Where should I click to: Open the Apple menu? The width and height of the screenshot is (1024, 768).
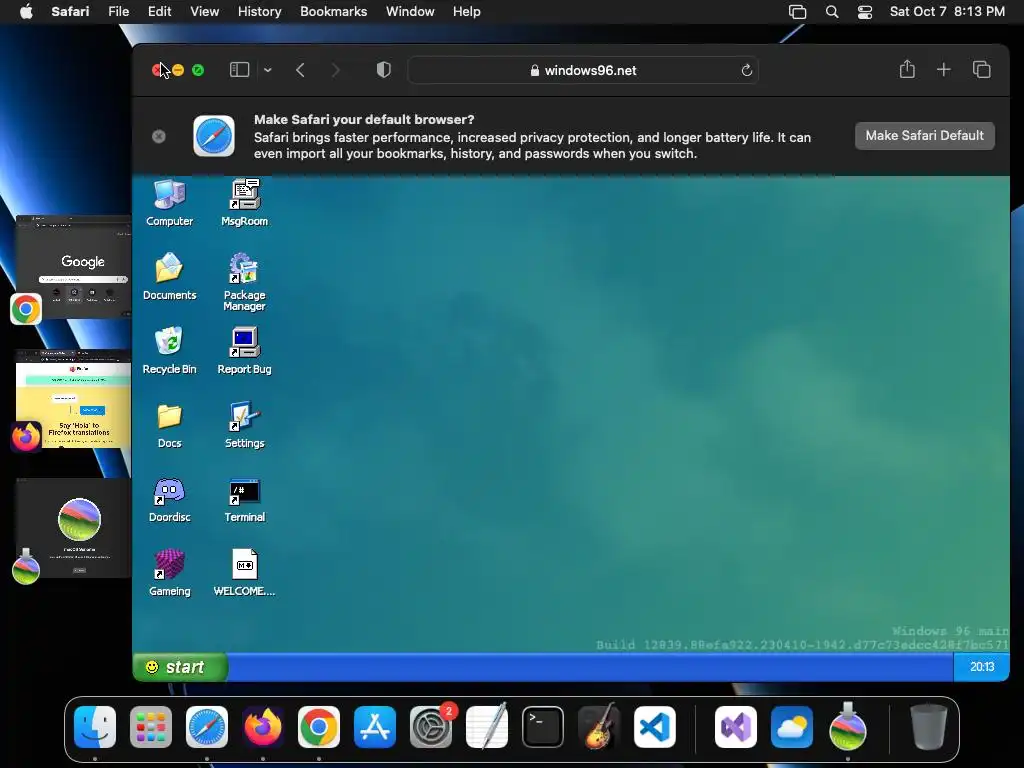(26, 12)
